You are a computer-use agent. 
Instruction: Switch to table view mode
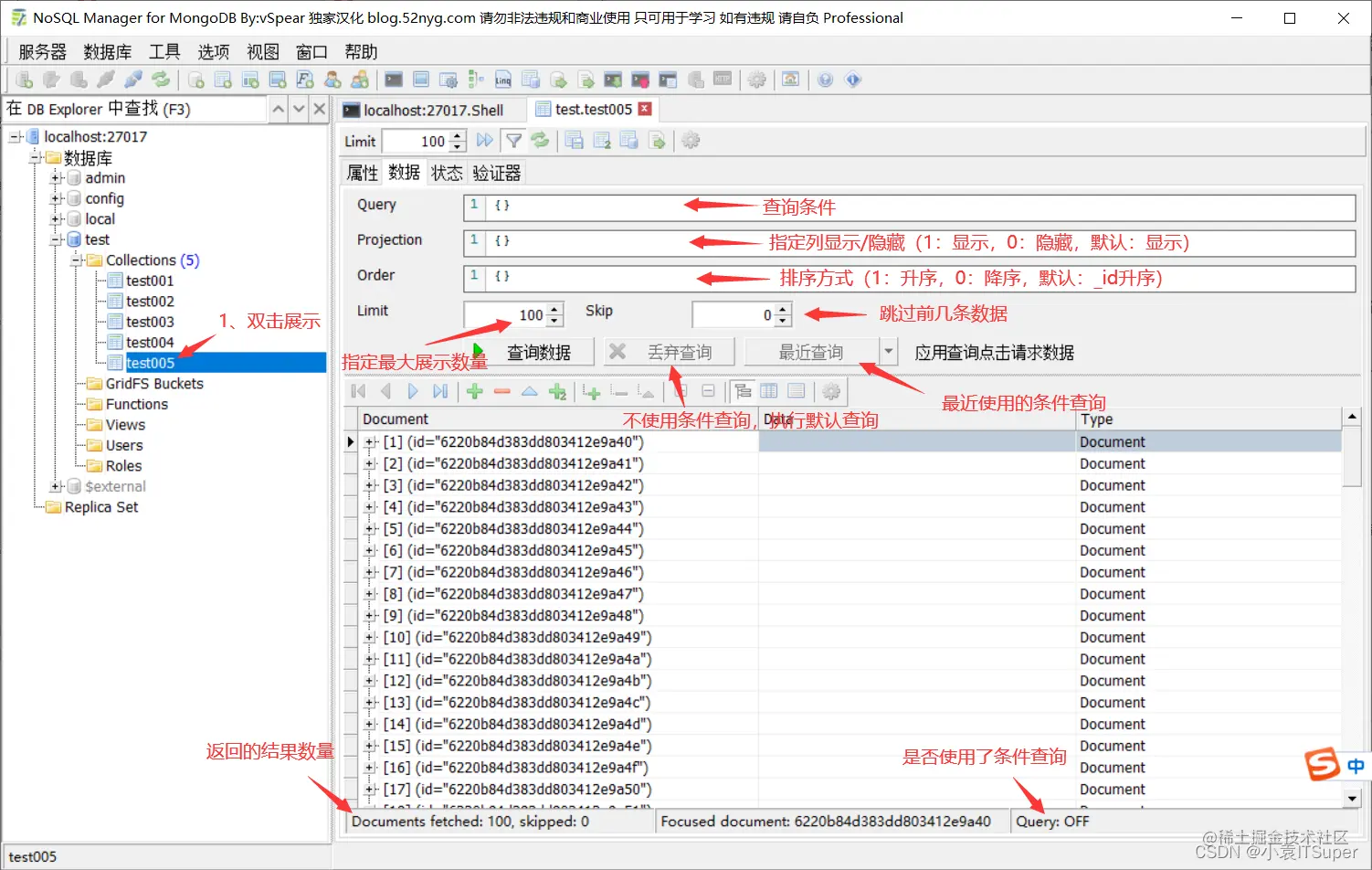[769, 391]
